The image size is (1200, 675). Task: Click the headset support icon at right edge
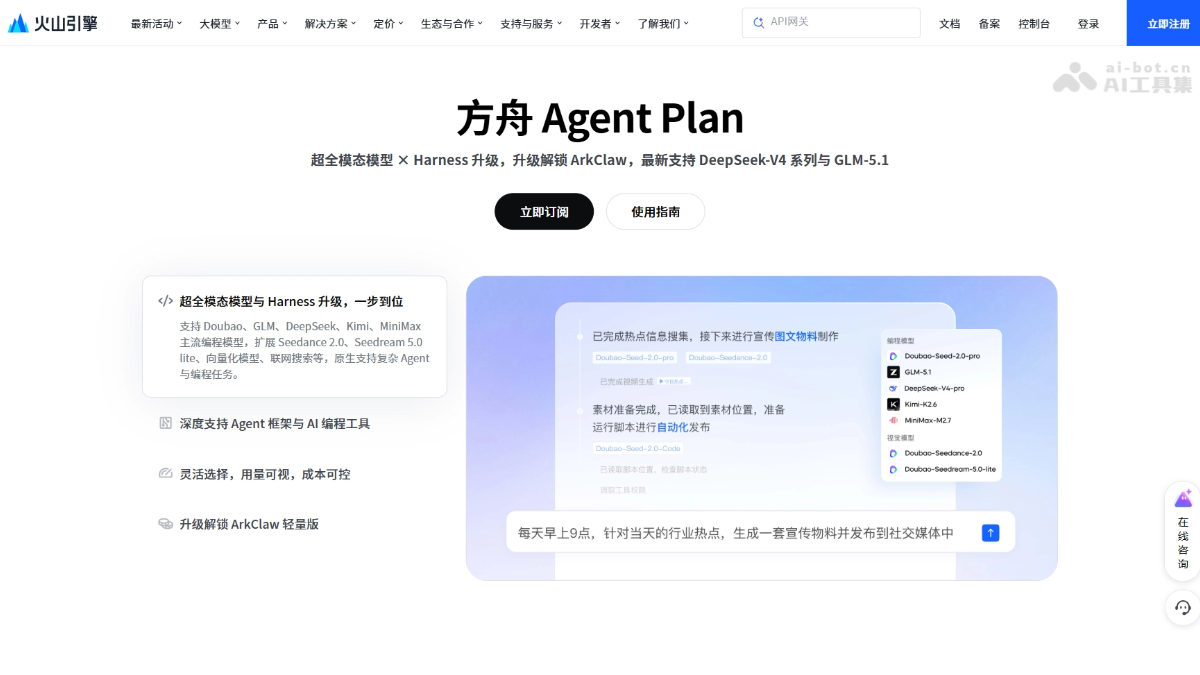1183,607
